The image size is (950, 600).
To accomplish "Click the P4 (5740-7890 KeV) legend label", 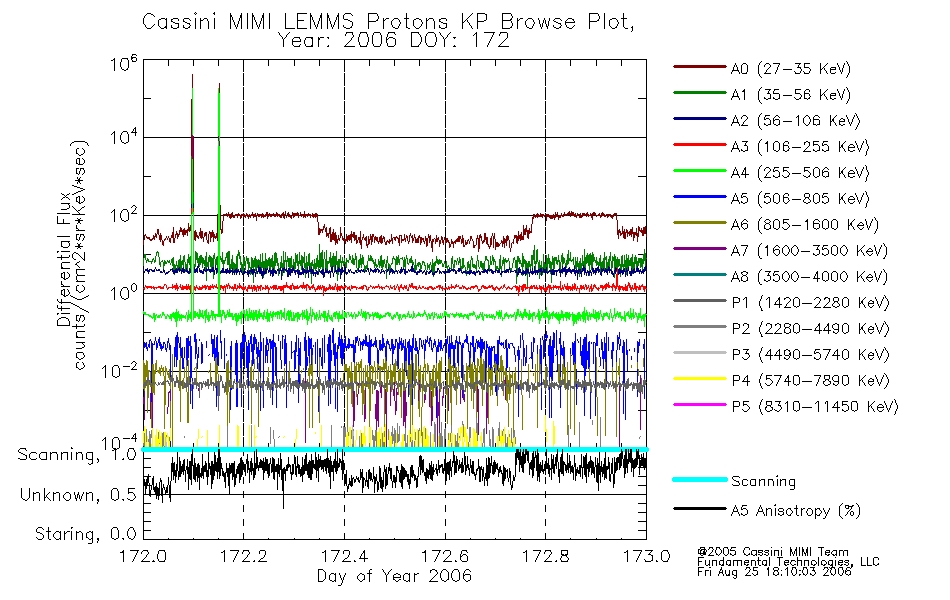I will tap(810, 381).
